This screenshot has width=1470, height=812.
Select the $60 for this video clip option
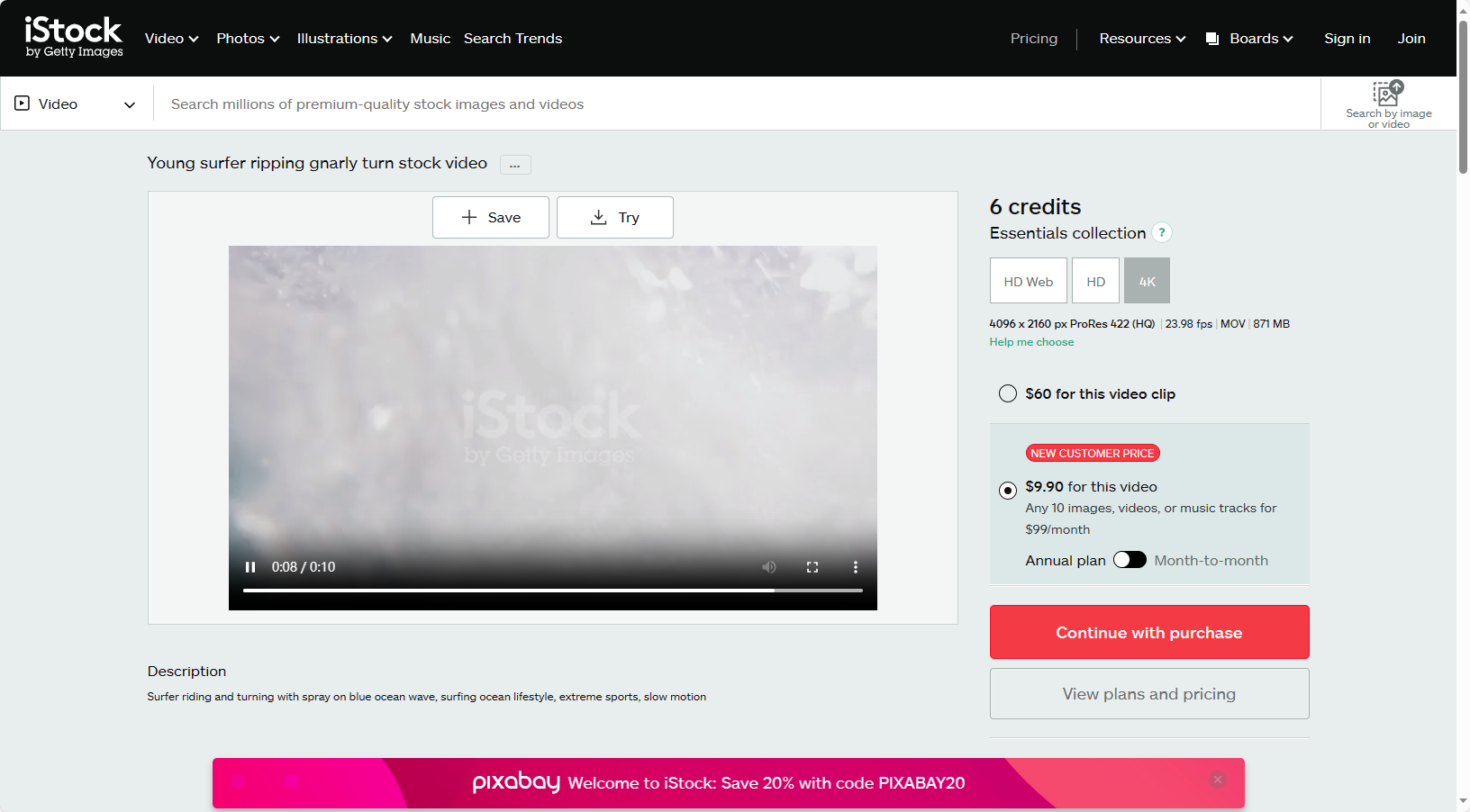[1008, 393]
